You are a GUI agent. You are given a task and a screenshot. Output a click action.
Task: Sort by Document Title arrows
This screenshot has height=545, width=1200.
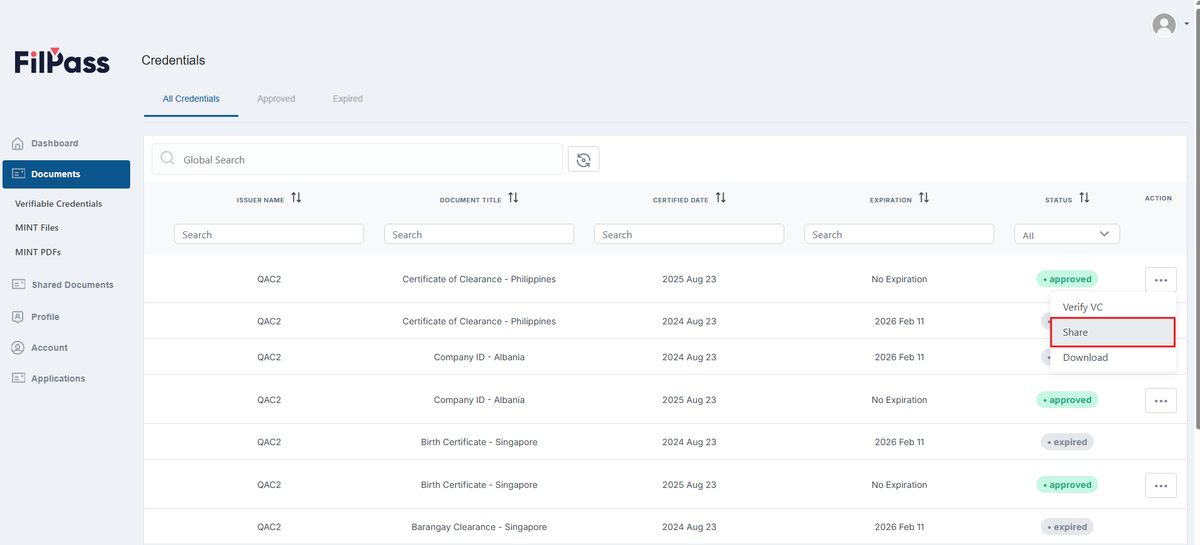point(513,198)
